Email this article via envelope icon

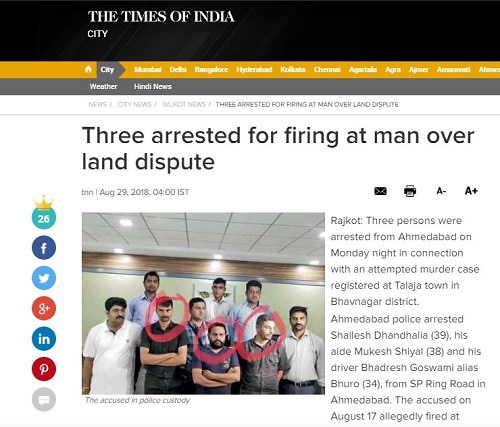tap(380, 191)
